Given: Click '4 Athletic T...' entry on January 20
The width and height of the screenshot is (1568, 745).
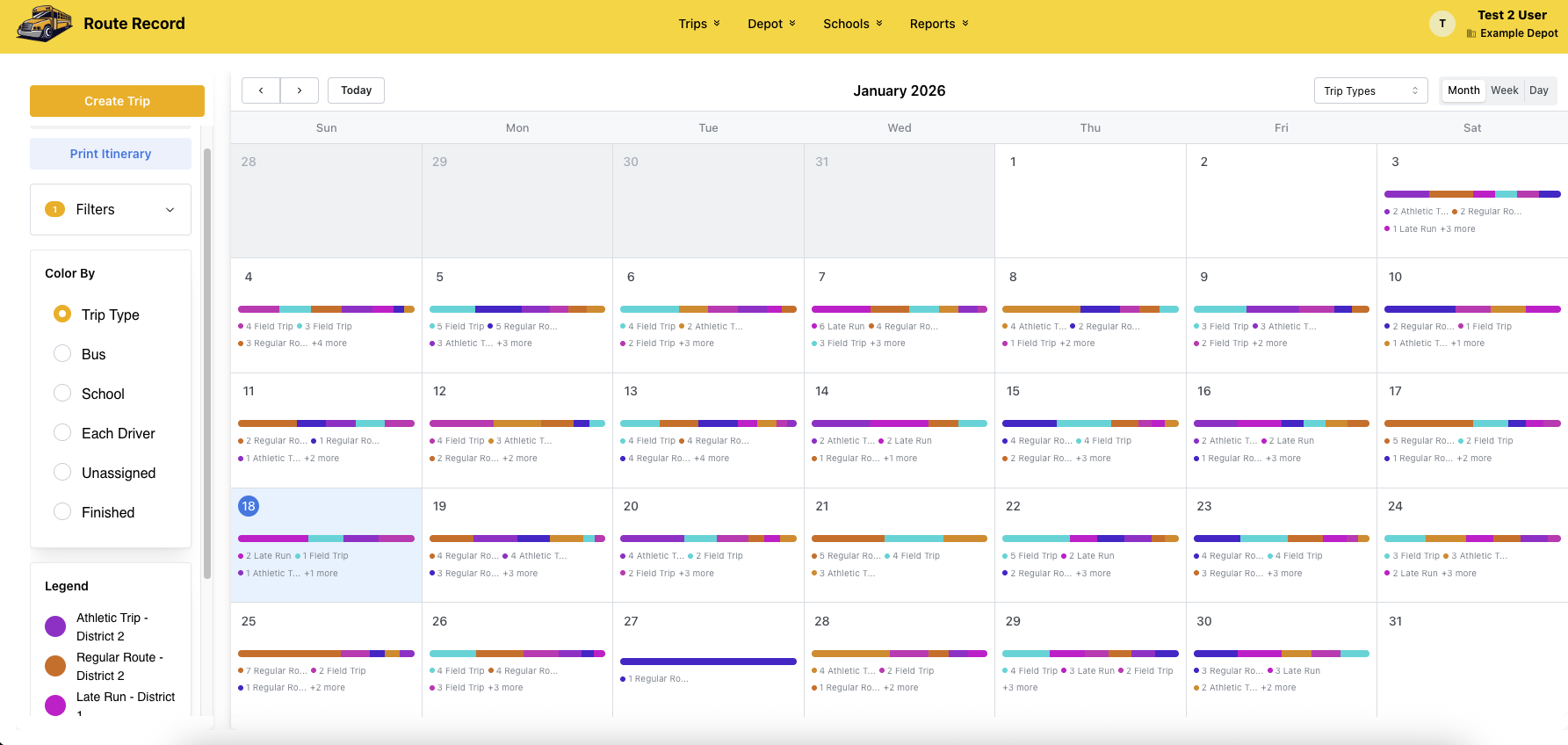Looking at the screenshot, I should pos(652,556).
